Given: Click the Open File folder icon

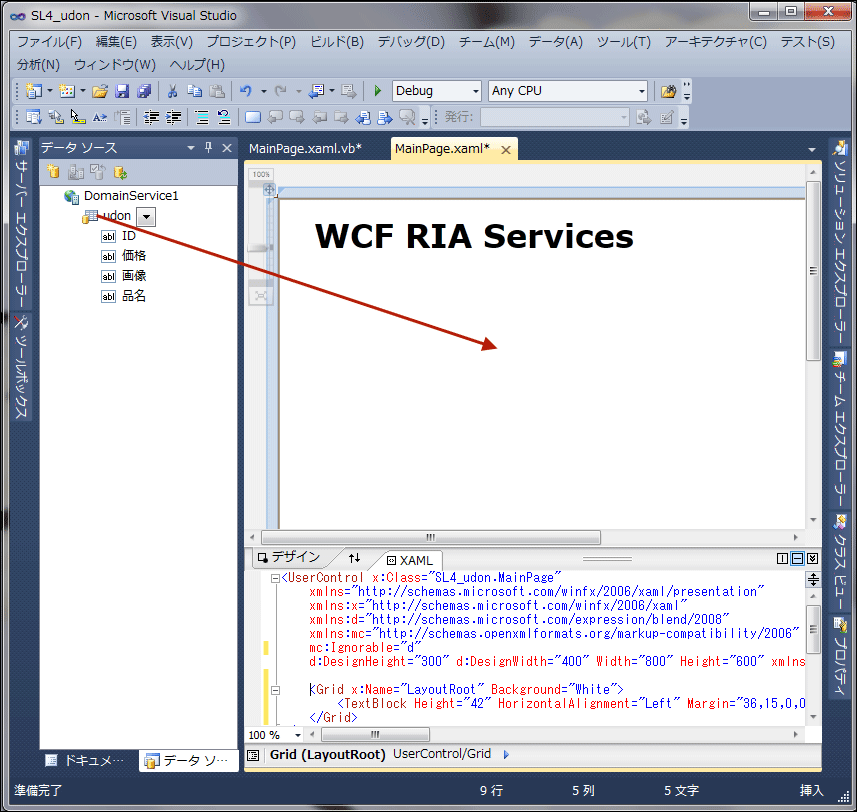Looking at the screenshot, I should [99, 91].
